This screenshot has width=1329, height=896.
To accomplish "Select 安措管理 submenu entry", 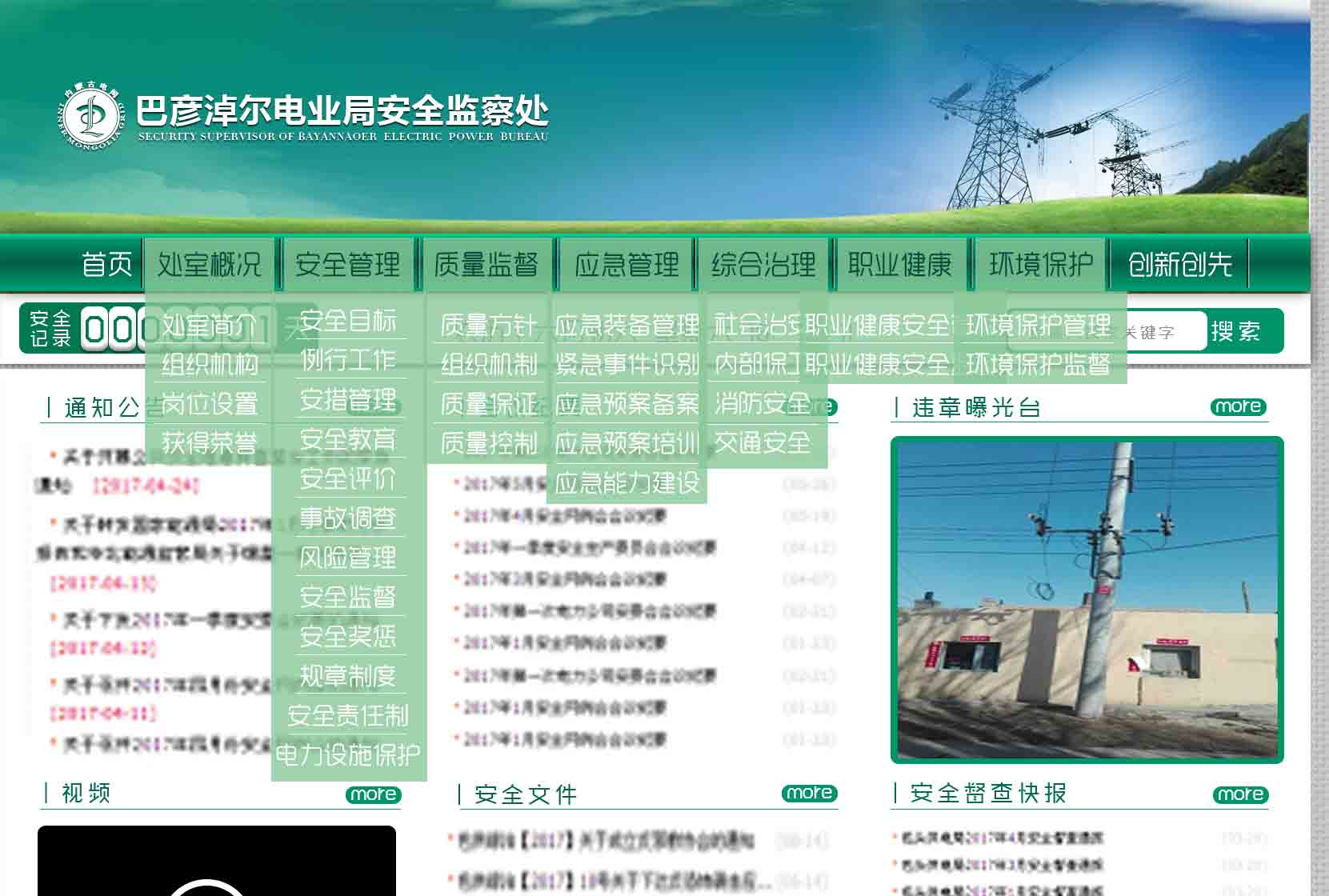I will [x=348, y=399].
